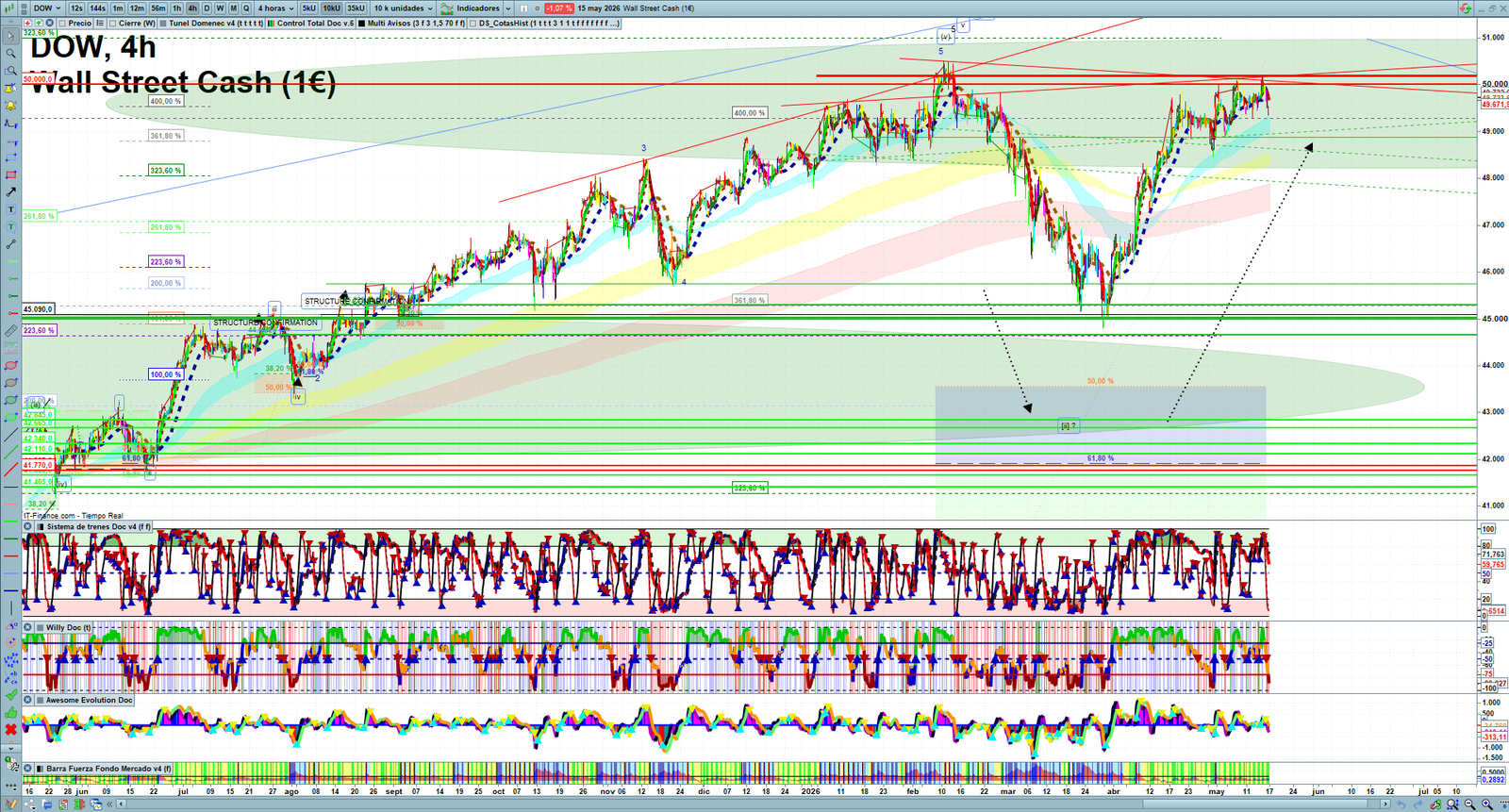Click the Tunel Domenec v4 color swatch
This screenshot has height=812, width=1509.
click(163, 23)
